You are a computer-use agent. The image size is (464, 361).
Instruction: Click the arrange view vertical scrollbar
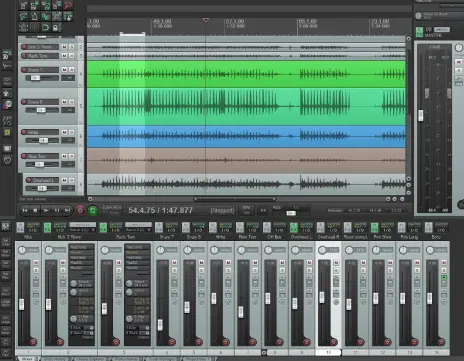coord(408,82)
